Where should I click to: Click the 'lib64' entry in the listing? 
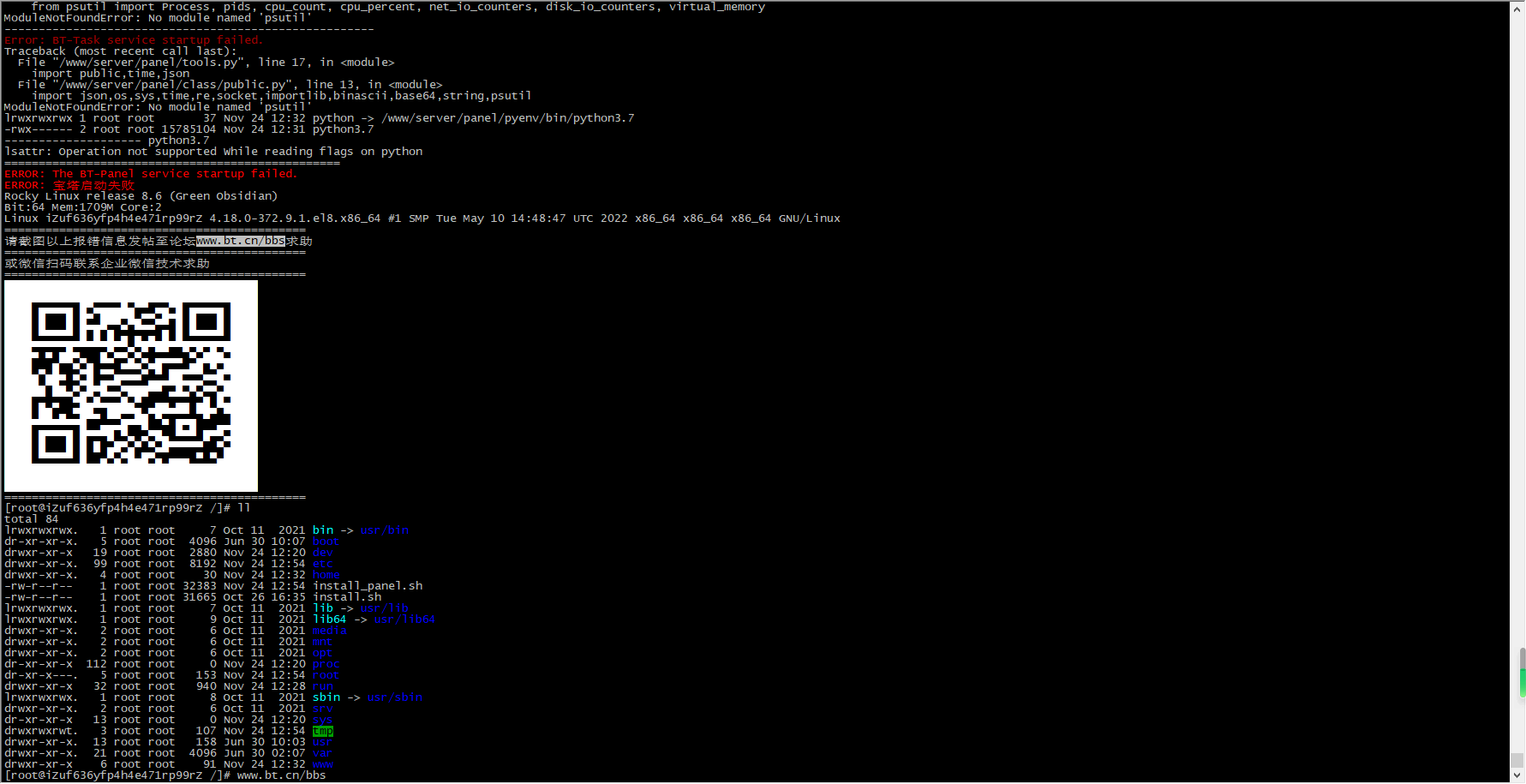point(330,619)
